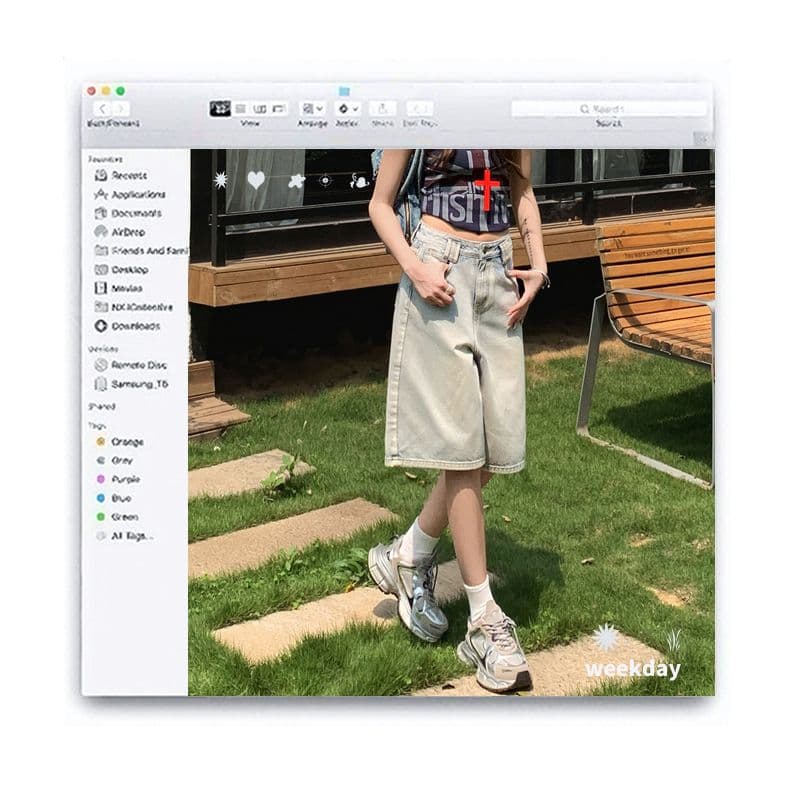Go forward with the Forward arrow
Image resolution: width=790 pixels, height=799 pixels.
pyautogui.click(x=121, y=109)
